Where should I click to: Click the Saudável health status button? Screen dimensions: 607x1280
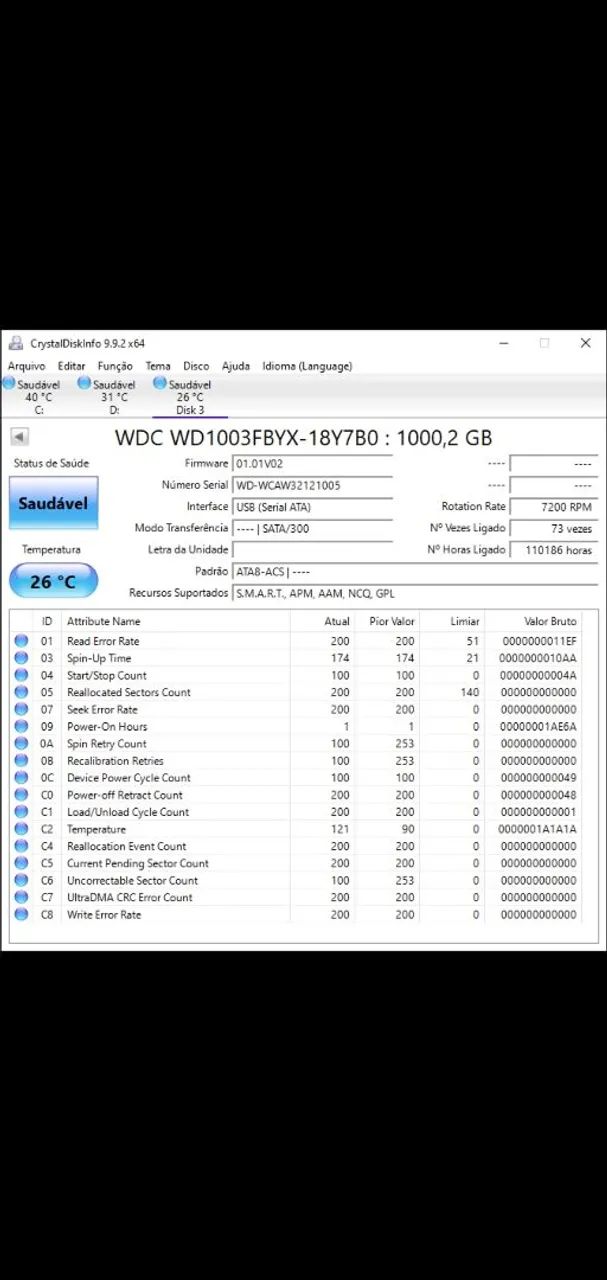[53, 503]
